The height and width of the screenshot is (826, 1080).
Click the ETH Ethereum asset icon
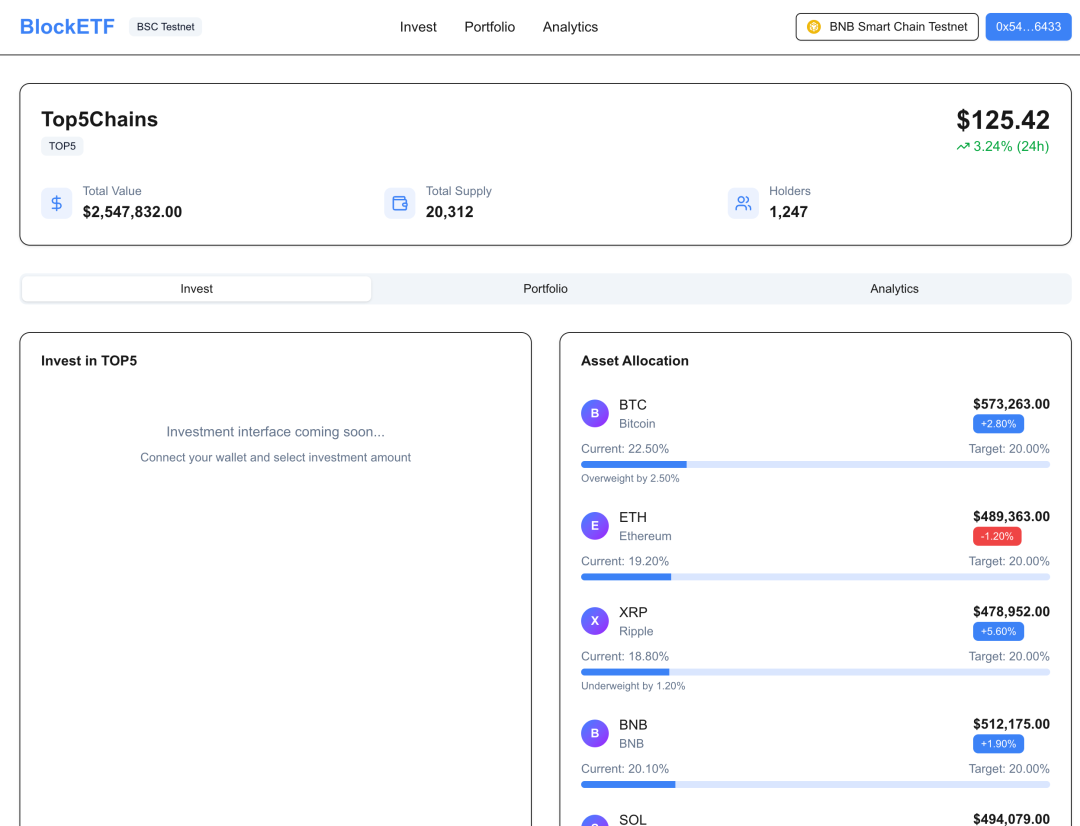595,526
